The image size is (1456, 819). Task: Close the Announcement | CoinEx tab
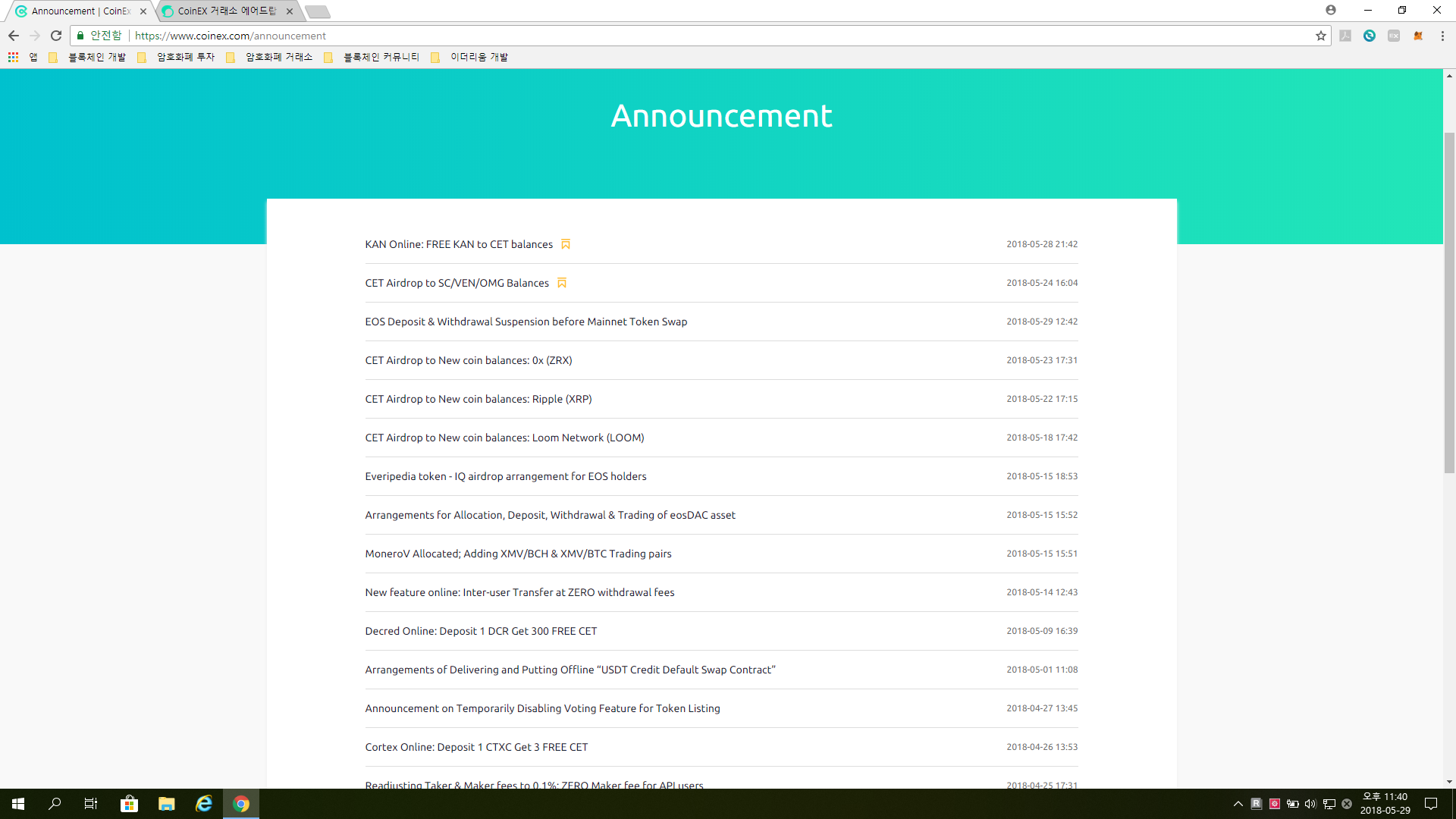pyautogui.click(x=143, y=11)
